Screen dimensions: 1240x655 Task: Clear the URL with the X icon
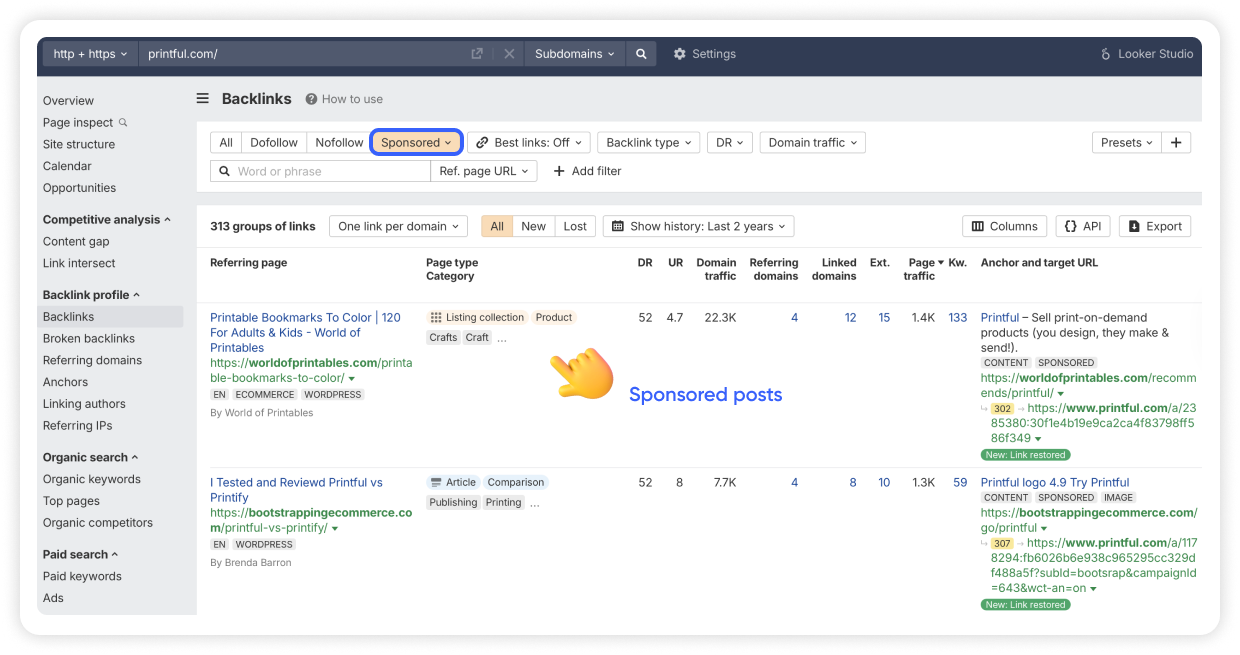pos(509,54)
